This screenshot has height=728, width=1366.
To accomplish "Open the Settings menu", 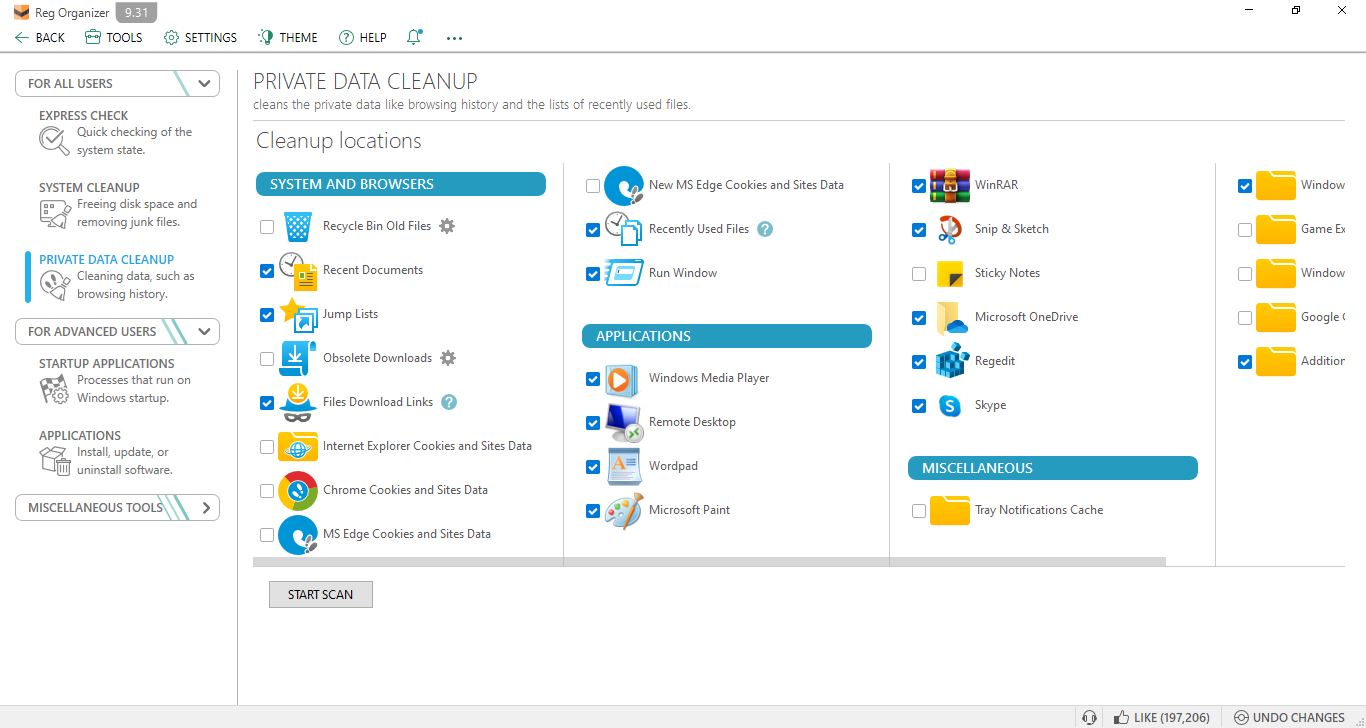I will (200, 37).
